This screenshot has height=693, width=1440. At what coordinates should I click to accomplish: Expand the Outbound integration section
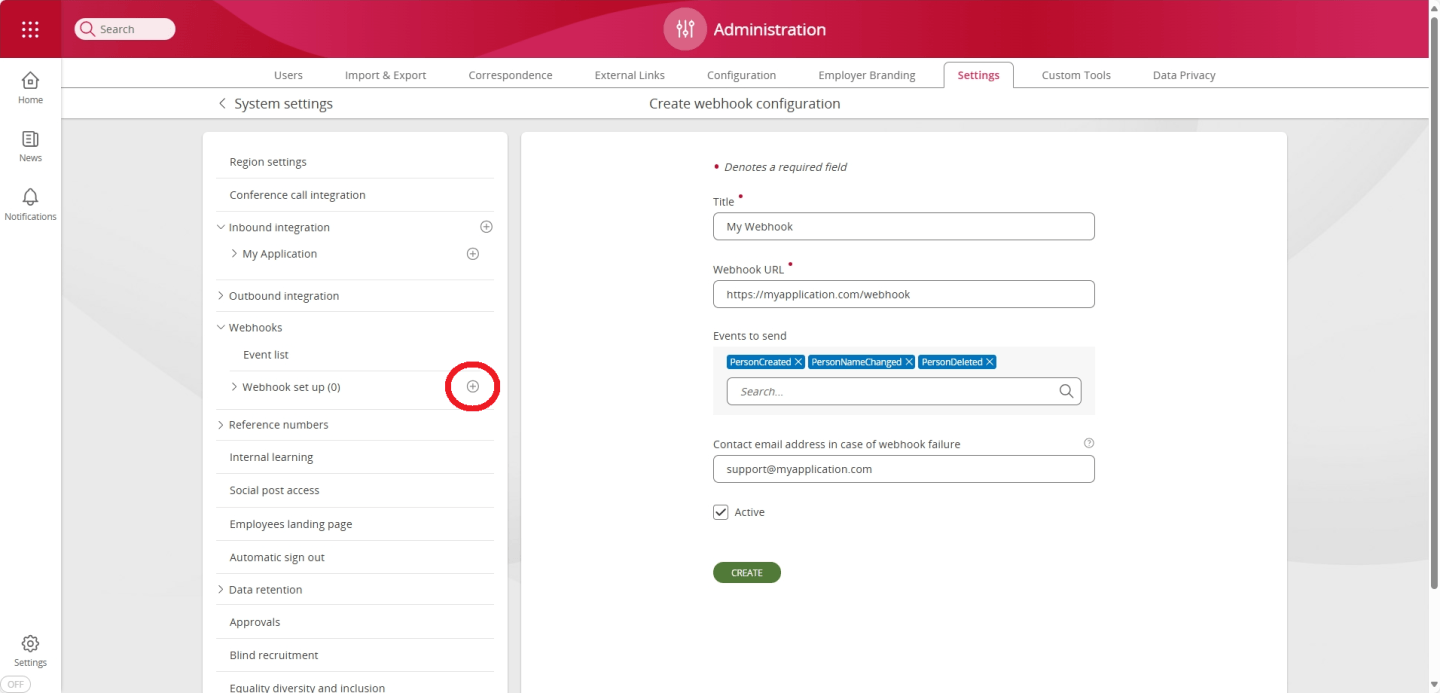[x=220, y=295]
